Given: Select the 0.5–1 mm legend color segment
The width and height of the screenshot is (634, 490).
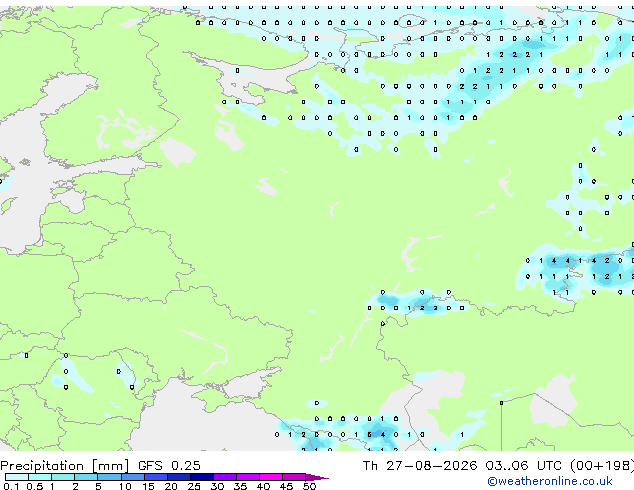Looking at the screenshot, I should click(40, 477).
